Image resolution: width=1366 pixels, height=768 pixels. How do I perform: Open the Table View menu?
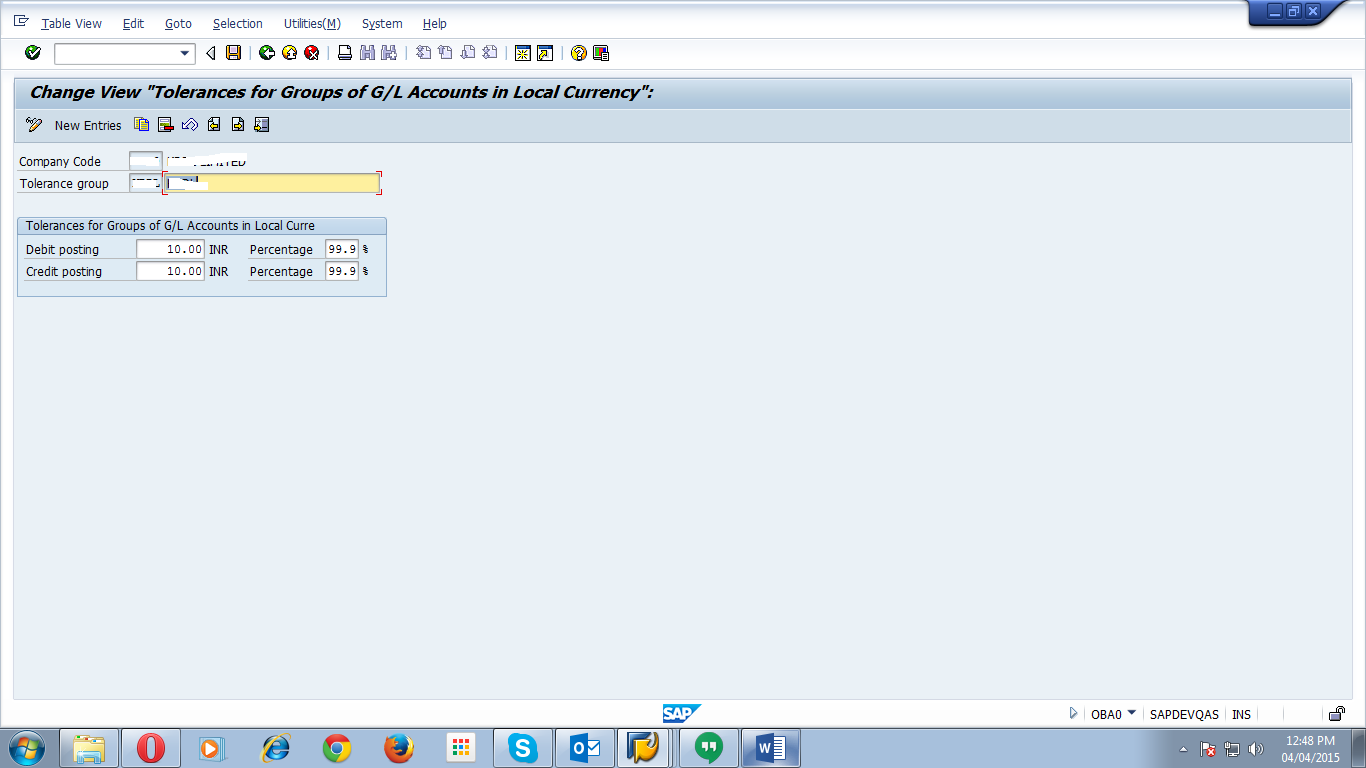[71, 23]
